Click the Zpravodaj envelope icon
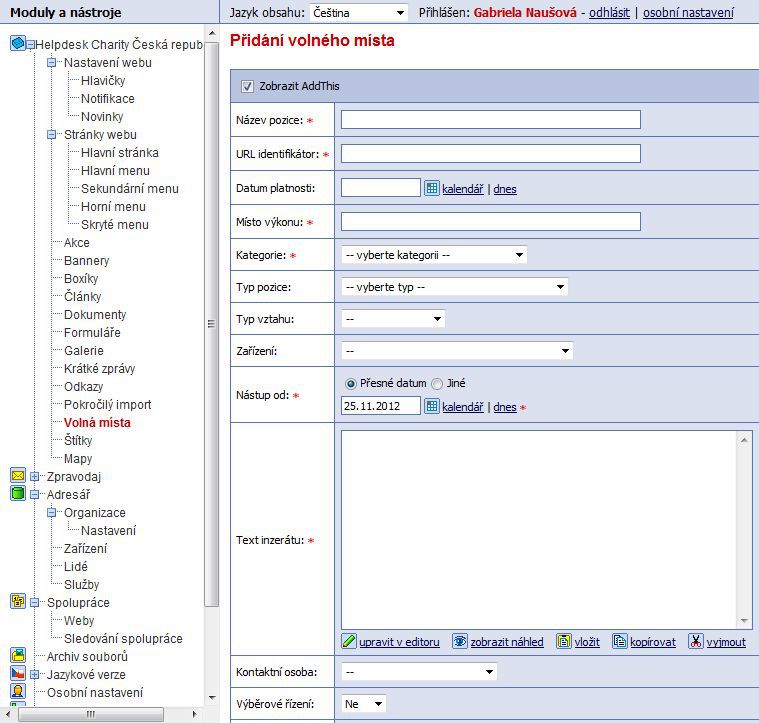This screenshot has height=723, width=759. 18,476
